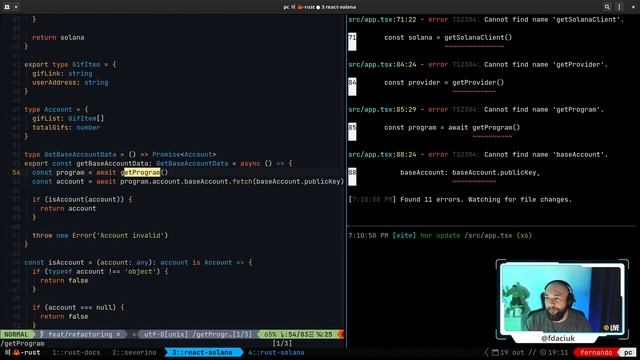Click current line number 54 in gutter
Viewport: 640px width, 360px height.
point(16,172)
